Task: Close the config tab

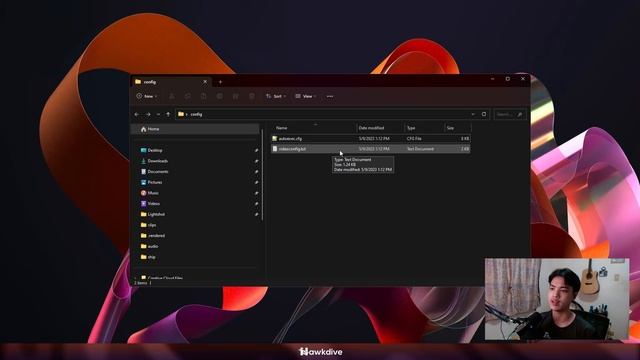Action: [205, 82]
